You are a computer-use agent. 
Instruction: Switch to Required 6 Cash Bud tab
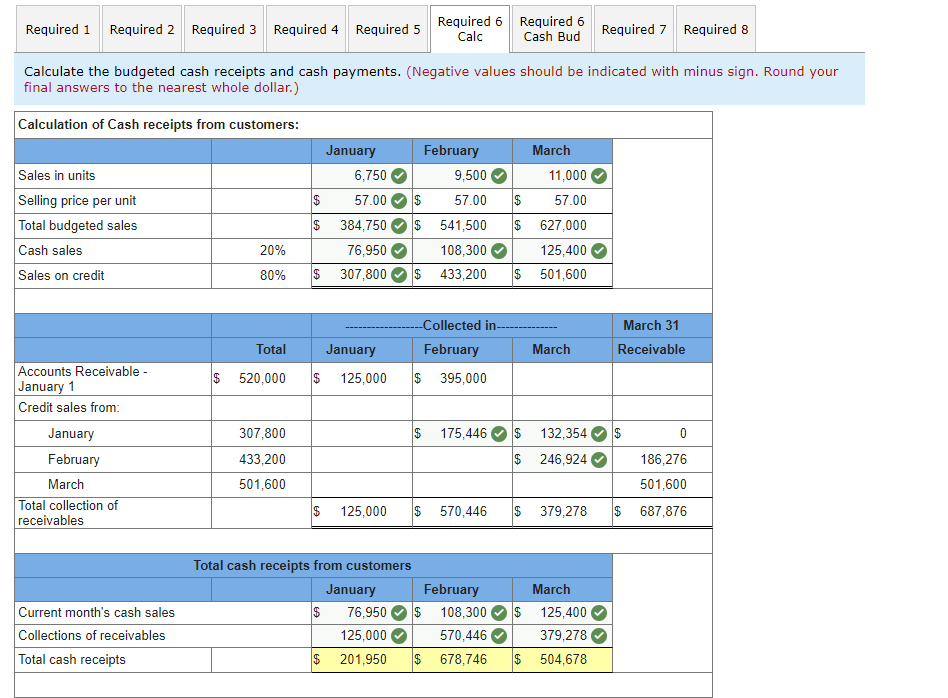click(552, 29)
